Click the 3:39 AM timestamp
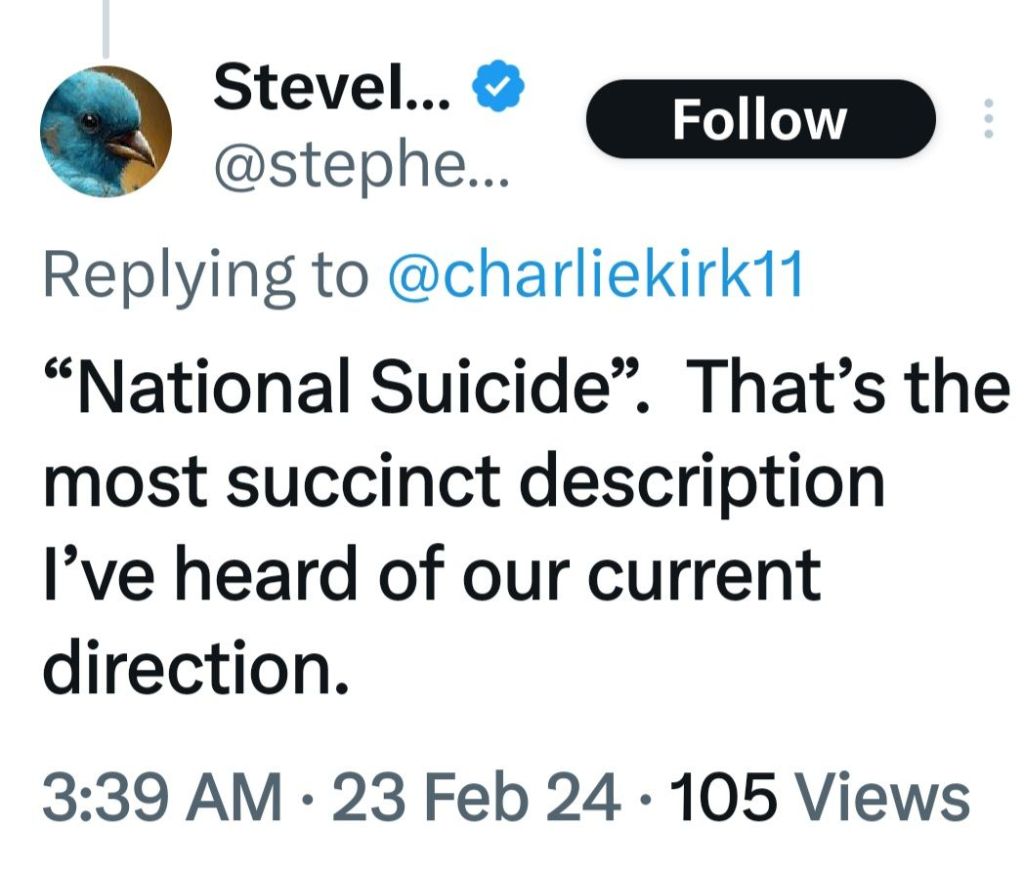The height and width of the screenshot is (870, 1024). 163,799
